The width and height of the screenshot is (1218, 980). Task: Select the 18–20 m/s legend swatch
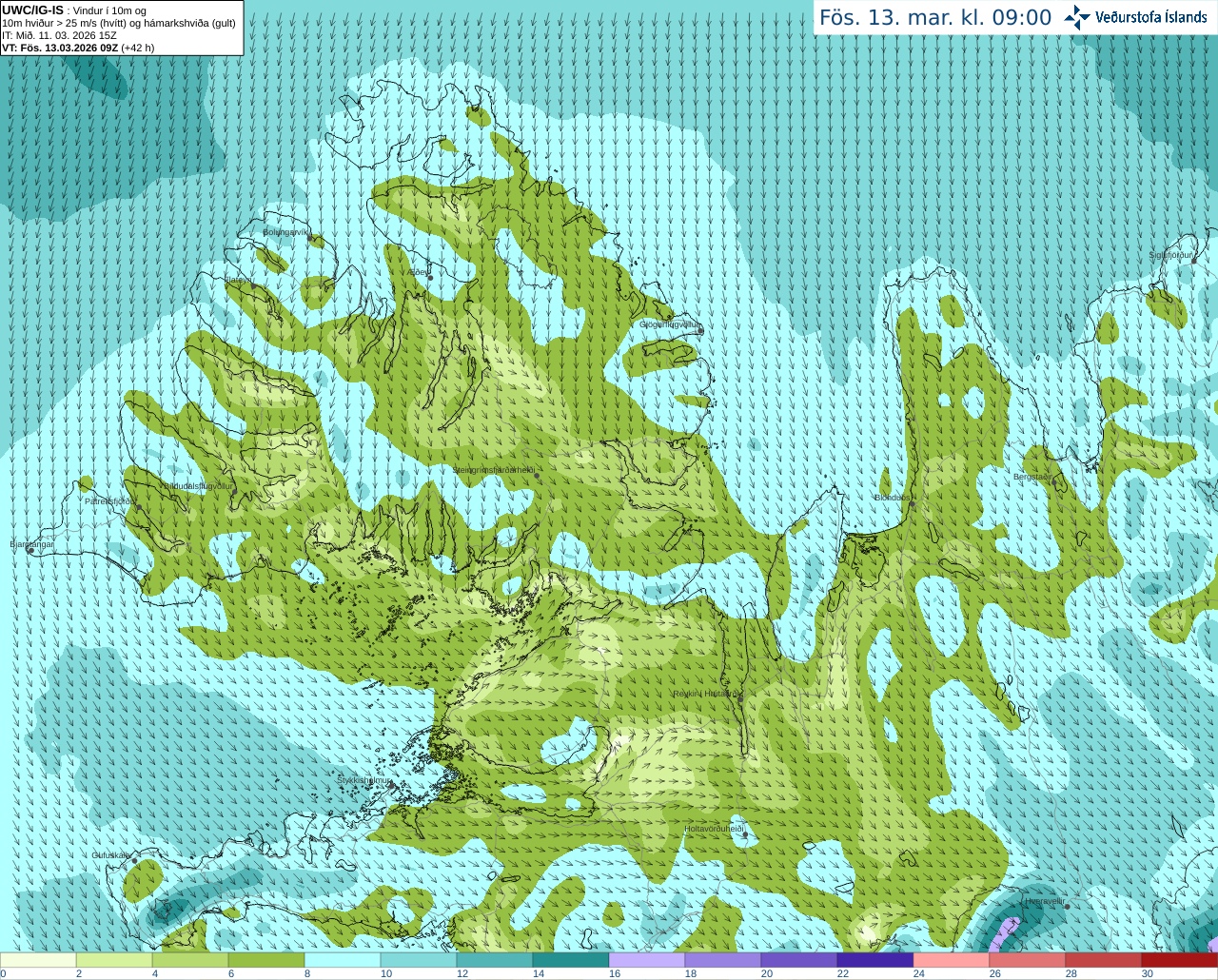(723, 960)
